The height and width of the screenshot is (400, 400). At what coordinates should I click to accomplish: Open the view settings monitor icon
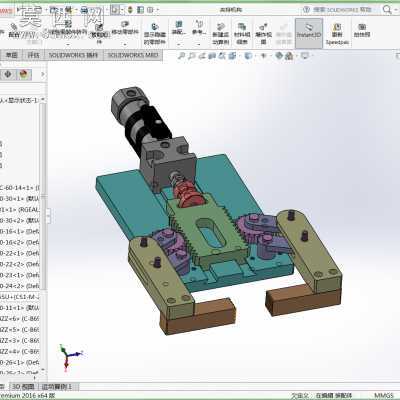coord(305,56)
